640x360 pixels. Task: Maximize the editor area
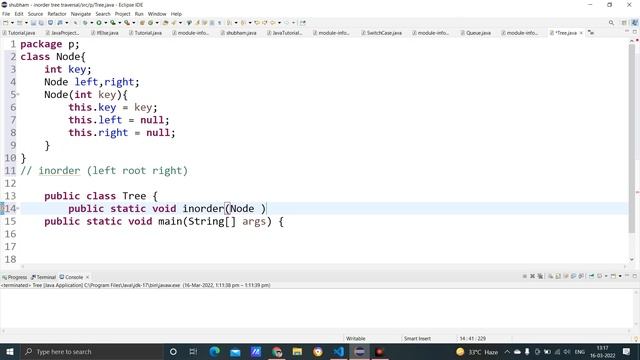coord(635,32)
